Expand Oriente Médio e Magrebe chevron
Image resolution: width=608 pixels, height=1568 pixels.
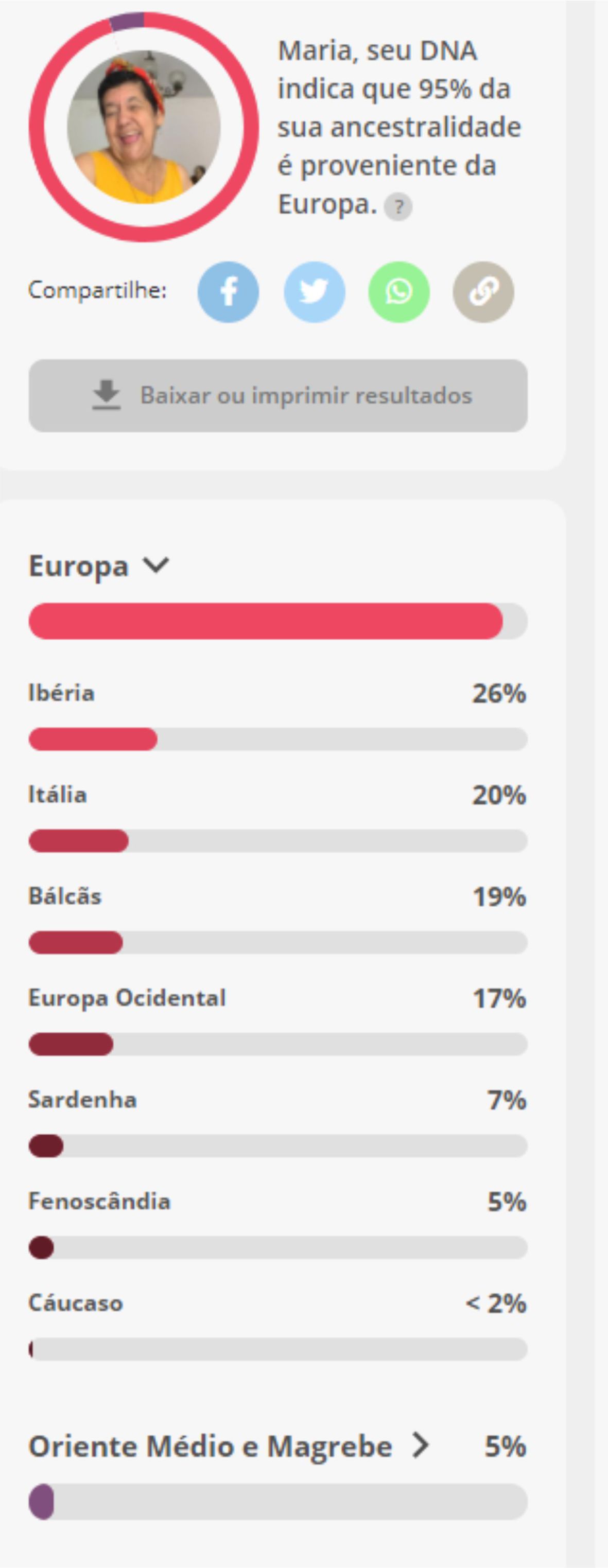click(421, 1446)
